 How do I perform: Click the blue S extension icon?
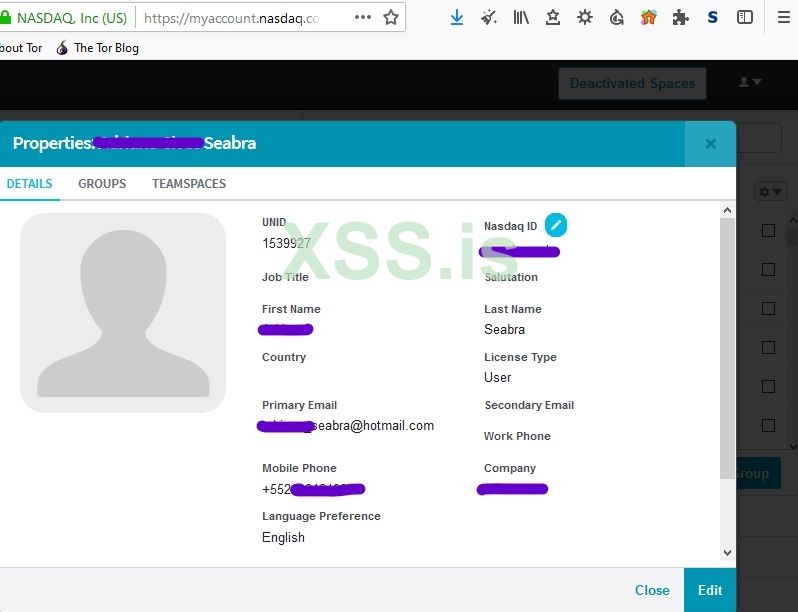click(x=712, y=18)
